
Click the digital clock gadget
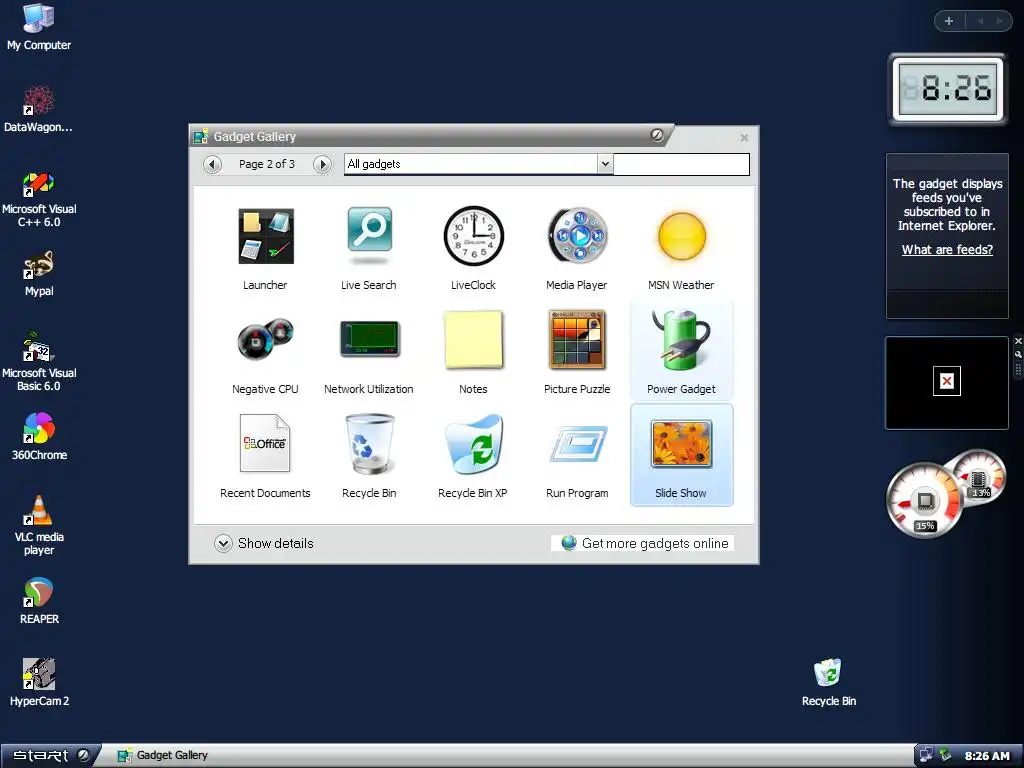point(948,89)
